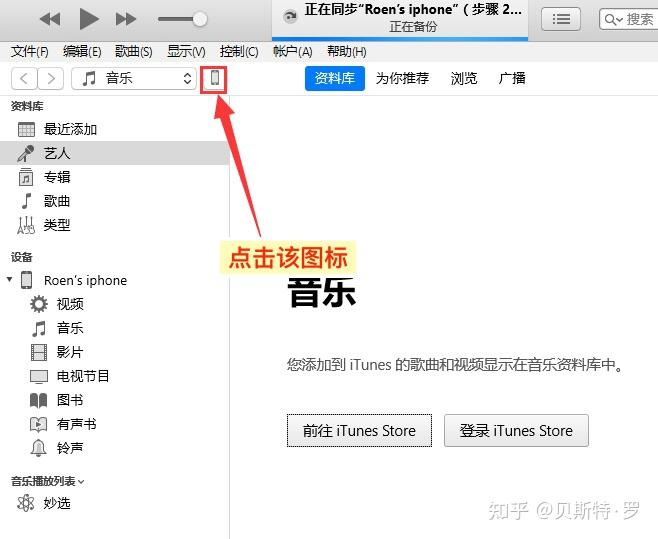The width and height of the screenshot is (658, 539).
Task: Collapse the Roen's iphone device tree
Action: pos(9,279)
